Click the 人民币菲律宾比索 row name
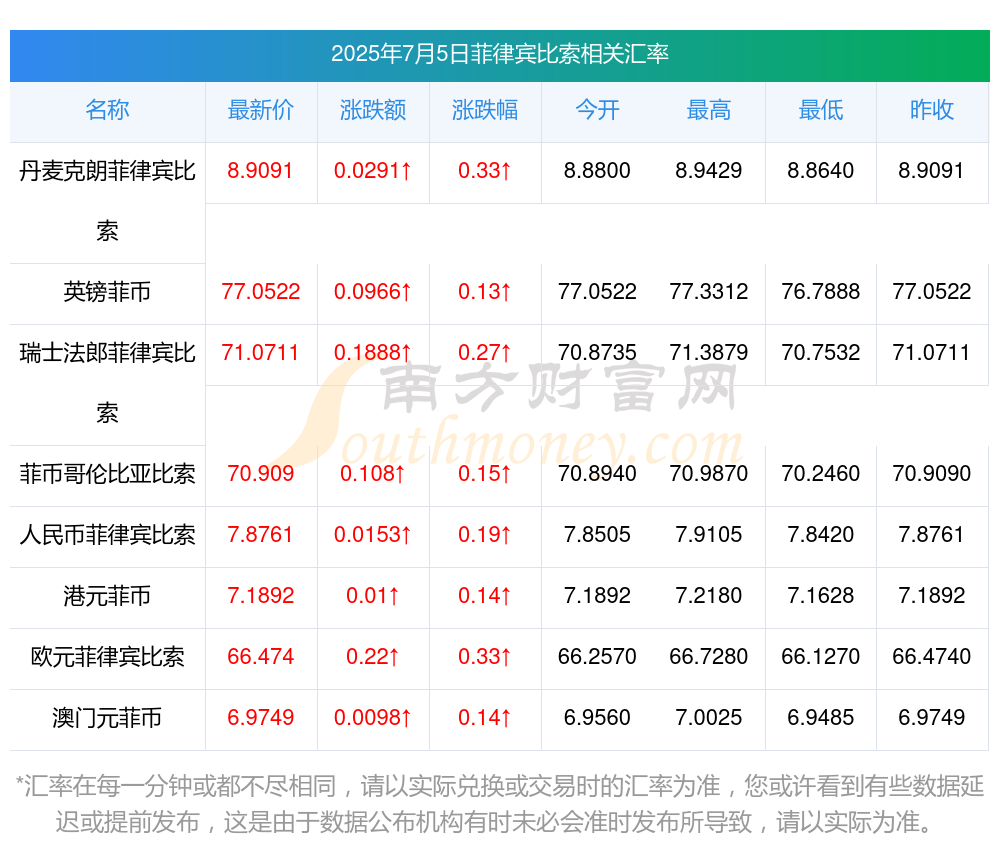This screenshot has width=1000, height=853. 107,534
